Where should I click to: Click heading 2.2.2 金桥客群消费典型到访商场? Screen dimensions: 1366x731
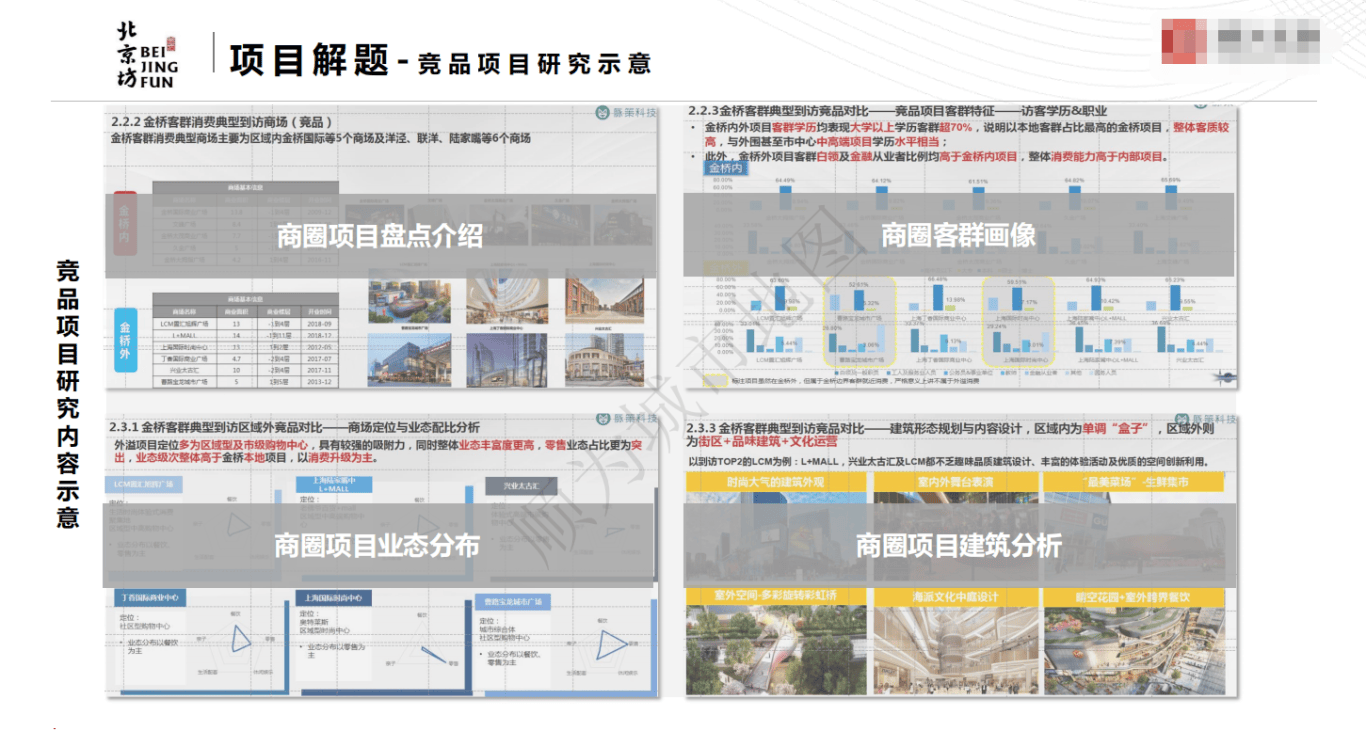[x=223, y=122]
